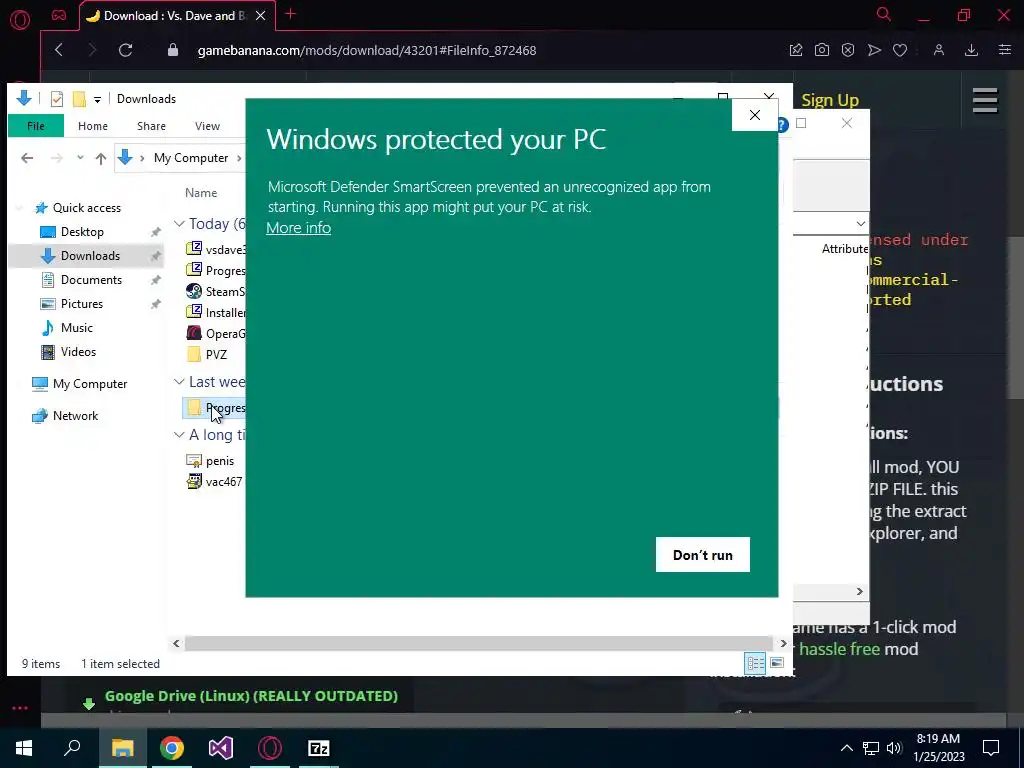Open the GX Corner gamepad icon
Image resolution: width=1024 pixels, height=768 pixels.
coord(59,16)
